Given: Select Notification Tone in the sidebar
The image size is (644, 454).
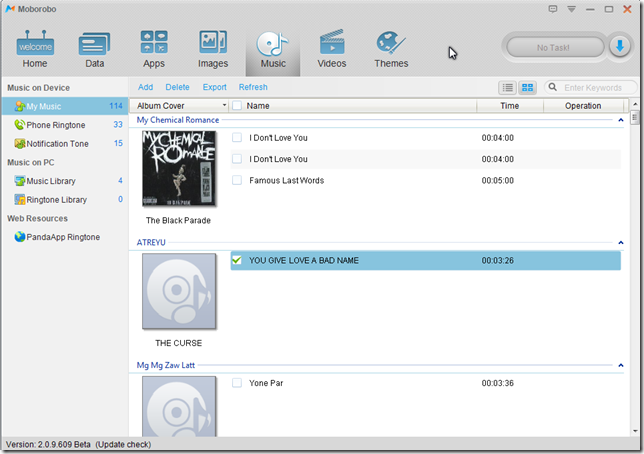Looking at the screenshot, I should point(64,143).
